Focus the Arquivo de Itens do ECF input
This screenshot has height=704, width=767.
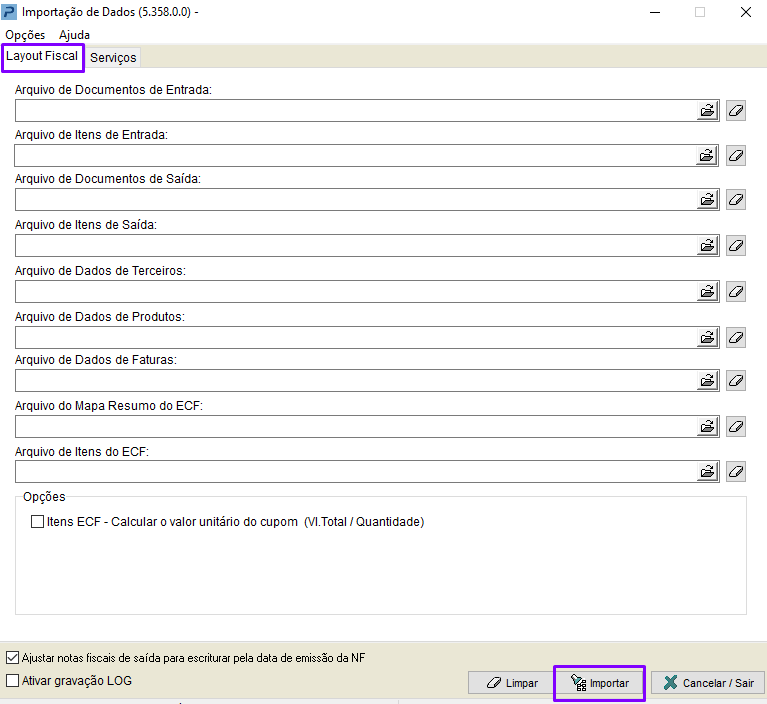(x=356, y=472)
